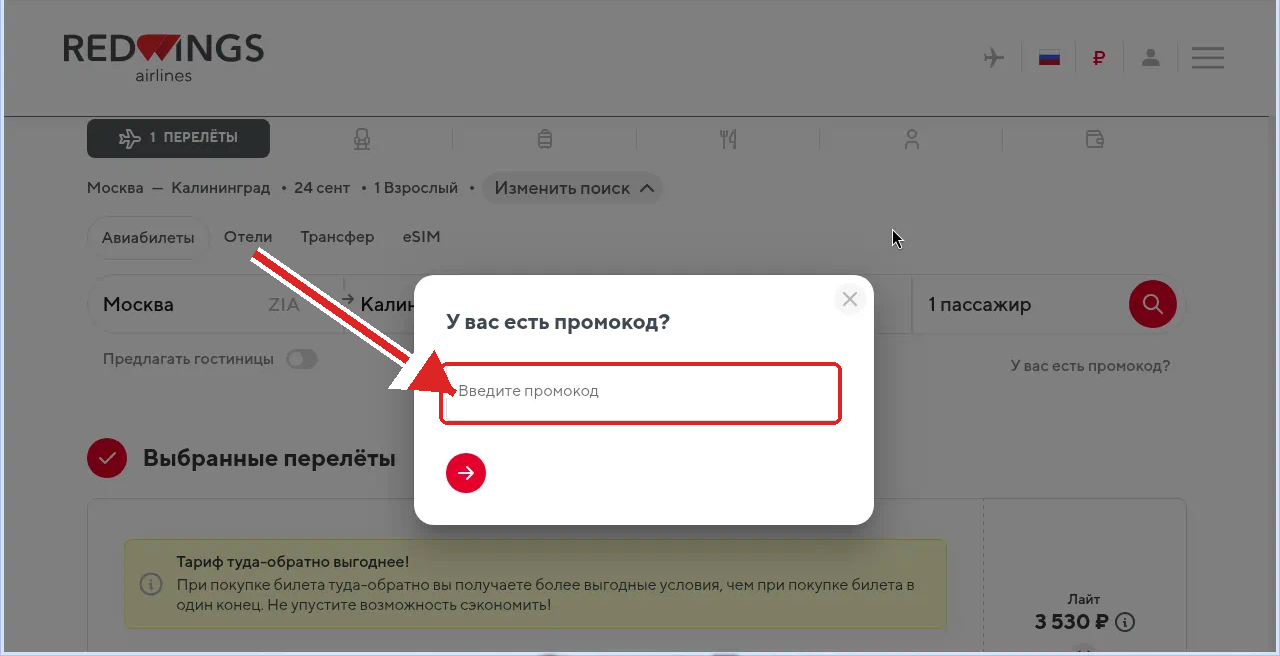Open the flights airplane icon in header
This screenshot has width=1280, height=656.
994,57
